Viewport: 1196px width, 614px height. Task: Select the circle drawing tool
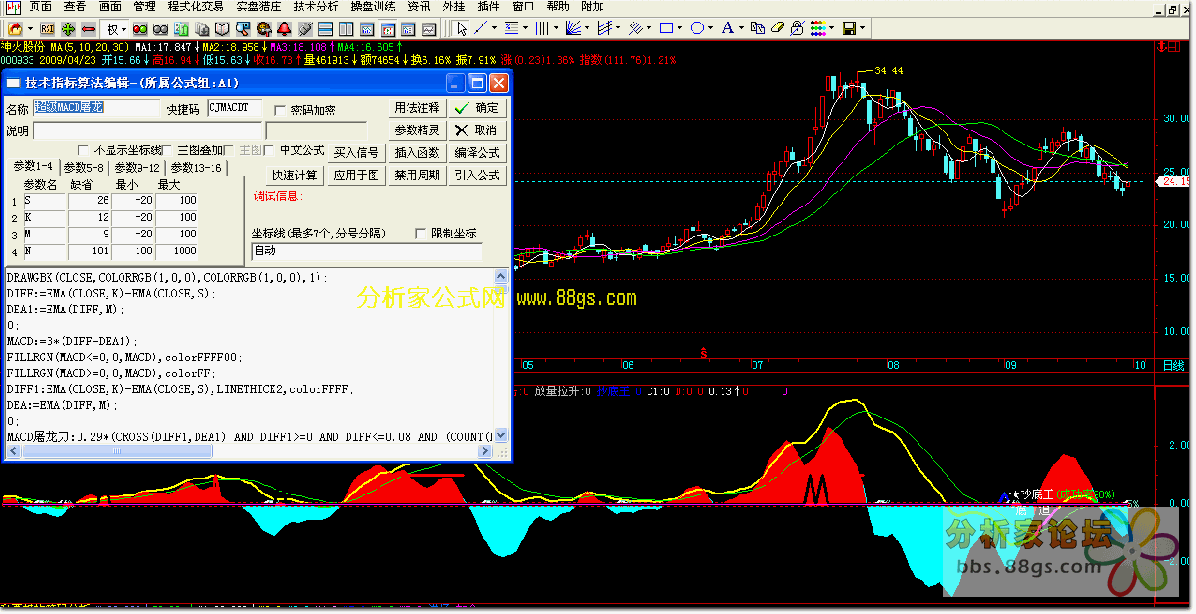click(697, 29)
